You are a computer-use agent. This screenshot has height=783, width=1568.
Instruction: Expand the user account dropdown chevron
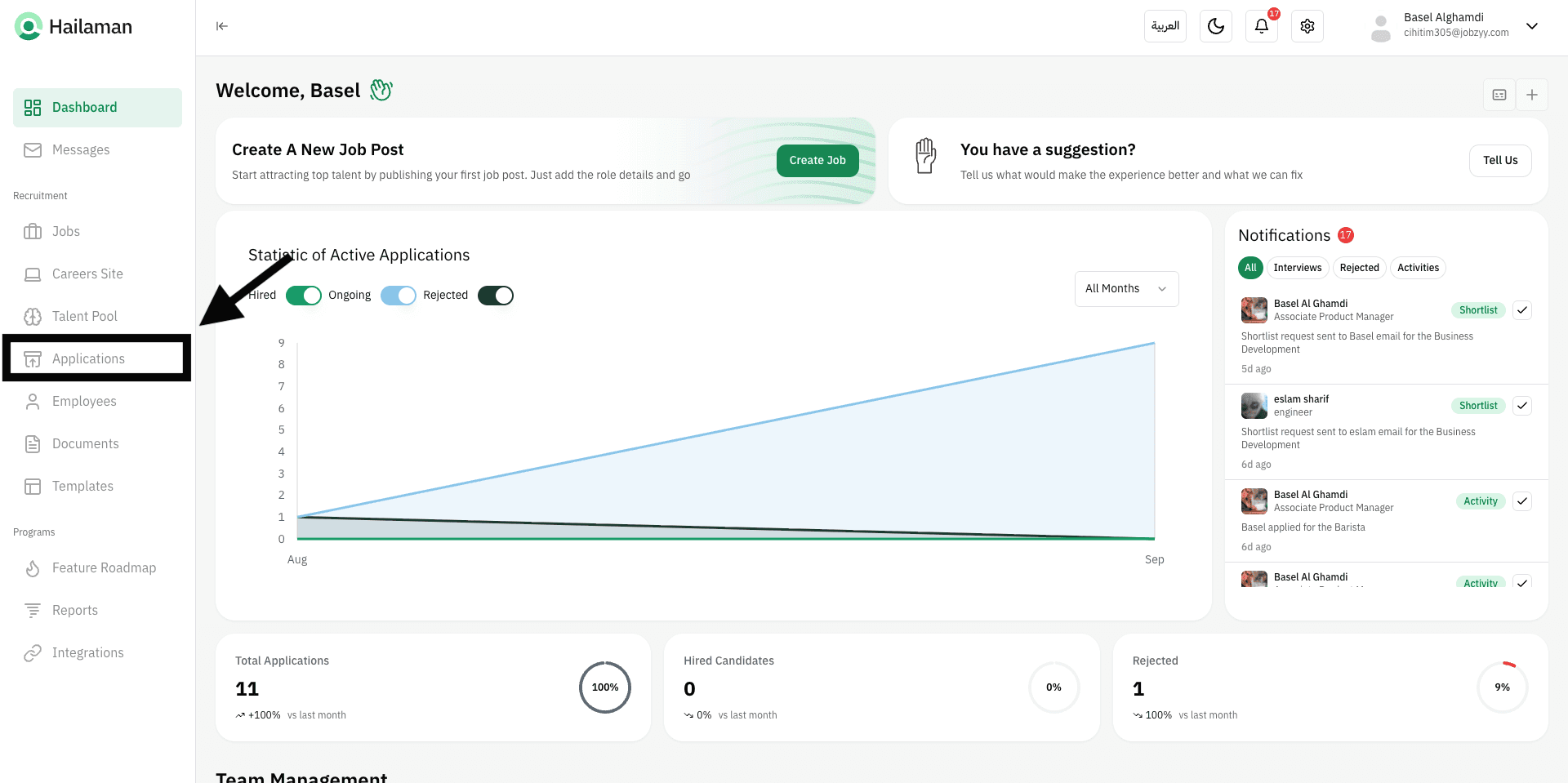(x=1532, y=26)
